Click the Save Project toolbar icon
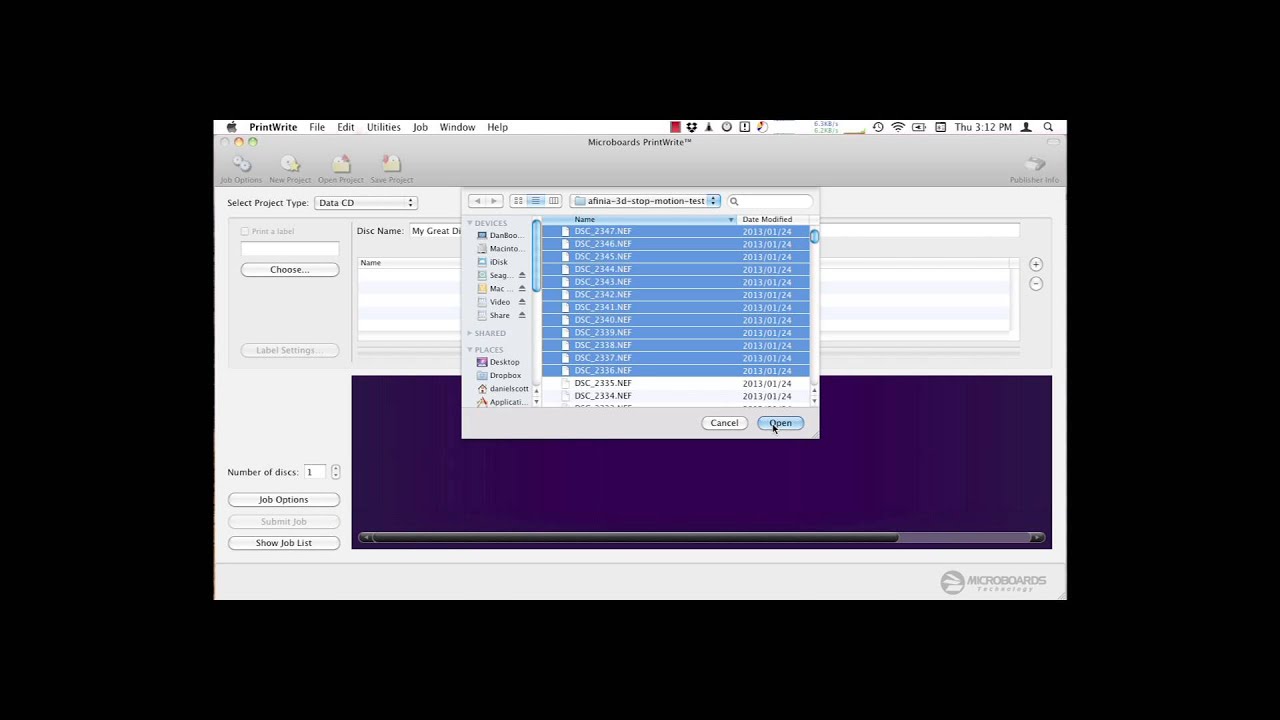 391,168
